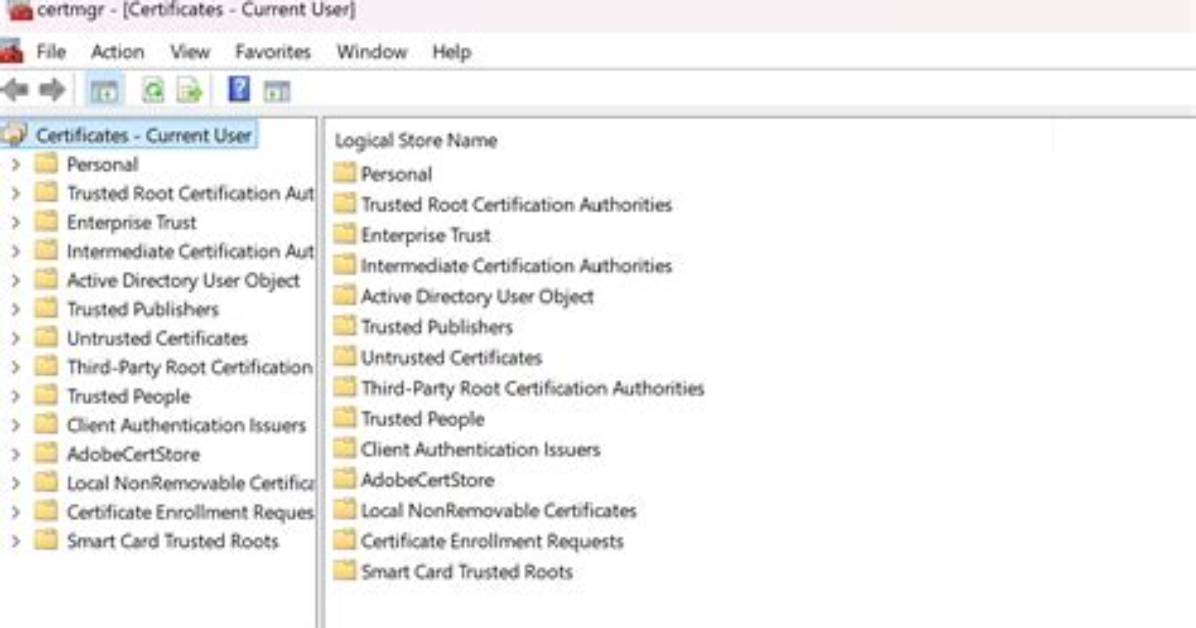Screen dimensions: 1196x628
Task: Click the Export List toolbar icon
Action: 189,91
